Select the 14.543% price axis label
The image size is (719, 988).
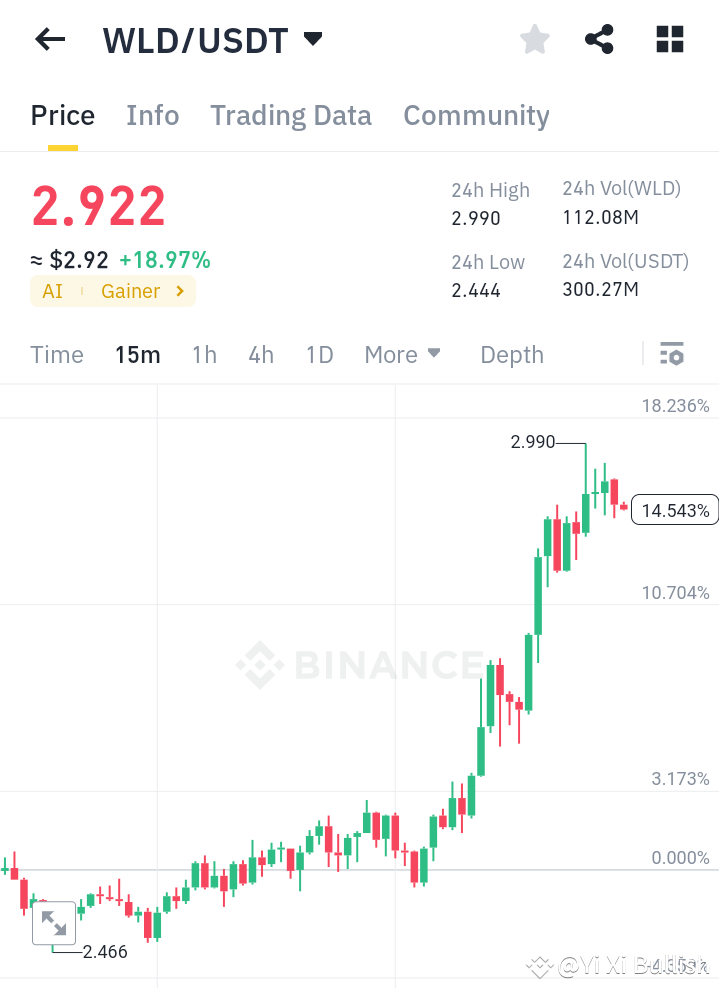674,510
